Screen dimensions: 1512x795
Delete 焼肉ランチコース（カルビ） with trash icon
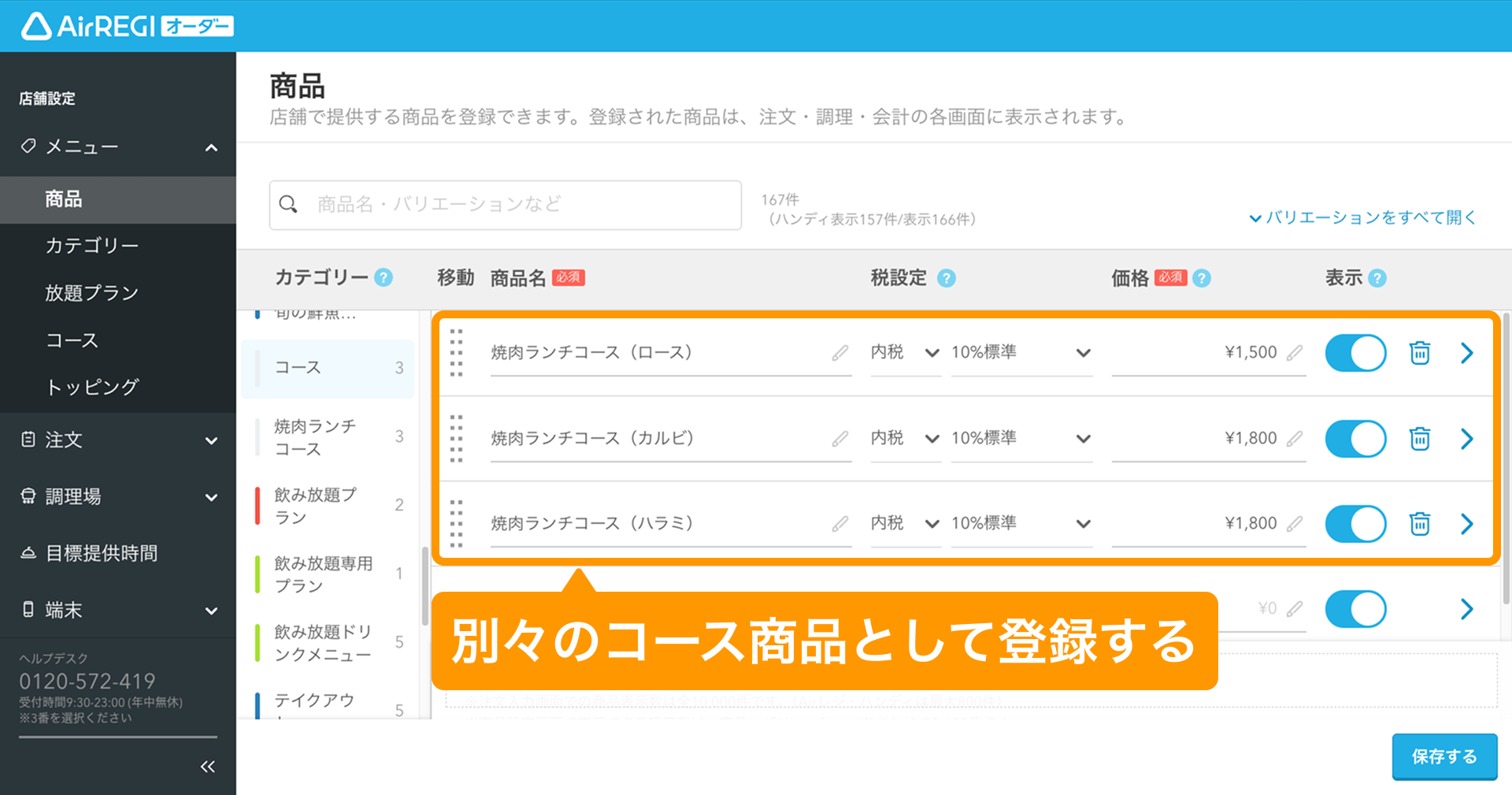pyautogui.click(x=1420, y=438)
